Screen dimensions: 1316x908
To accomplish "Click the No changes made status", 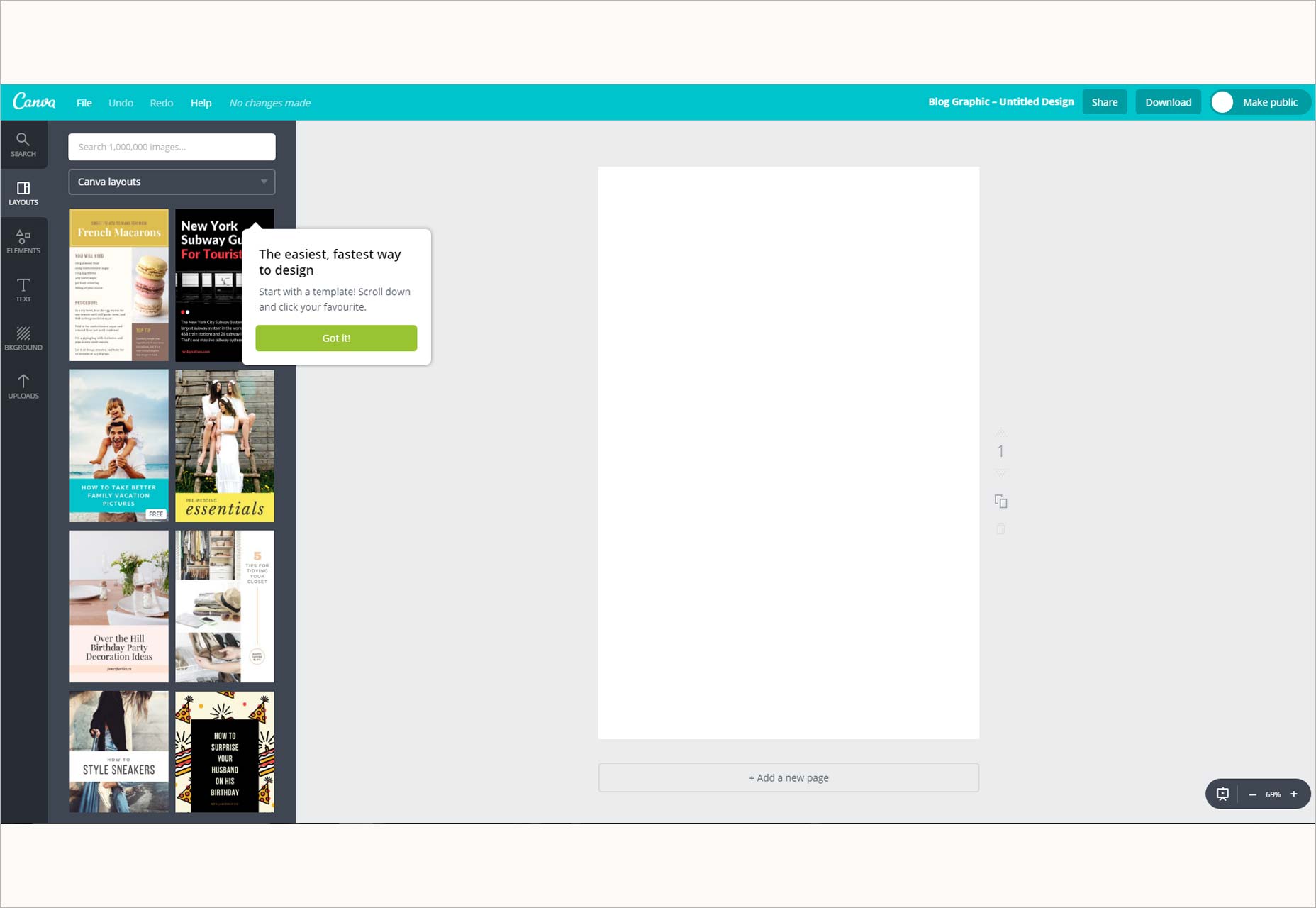I will click(270, 103).
